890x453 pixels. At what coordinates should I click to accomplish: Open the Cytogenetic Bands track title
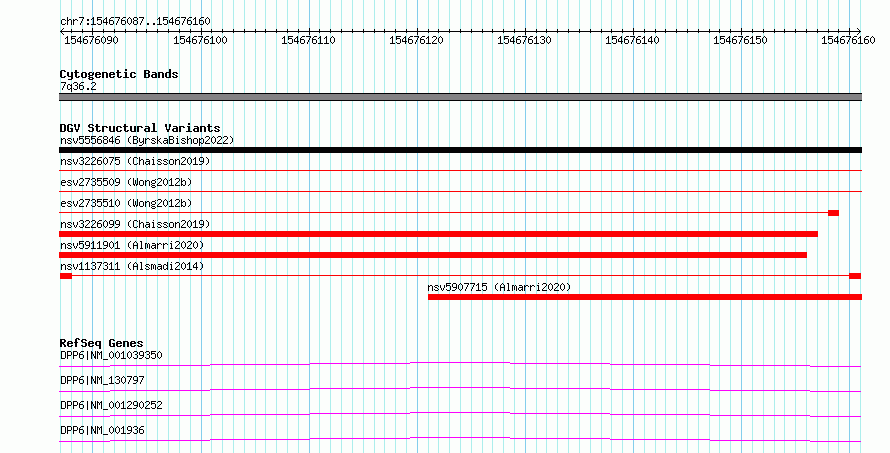pos(119,74)
